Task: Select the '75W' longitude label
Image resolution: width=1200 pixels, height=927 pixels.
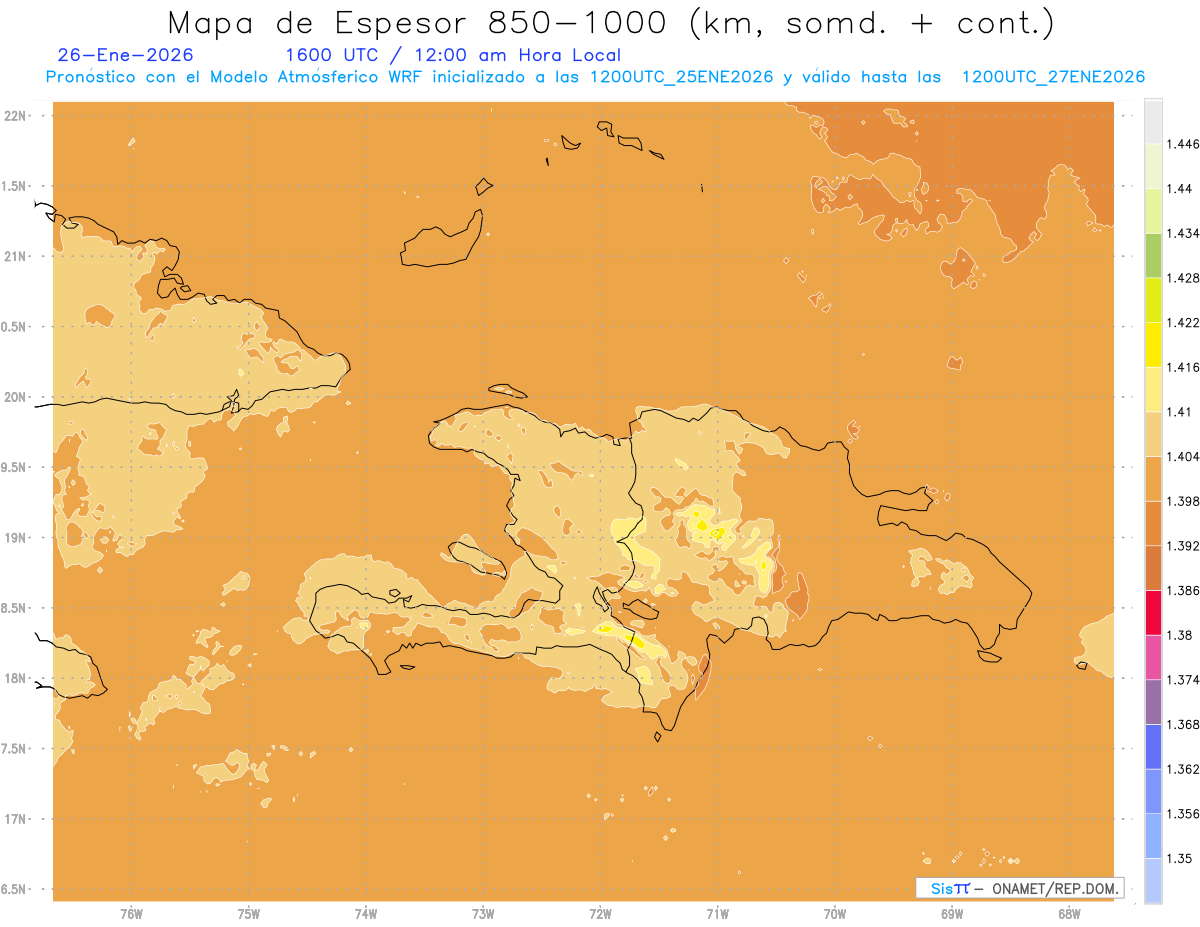Action: 249,914
